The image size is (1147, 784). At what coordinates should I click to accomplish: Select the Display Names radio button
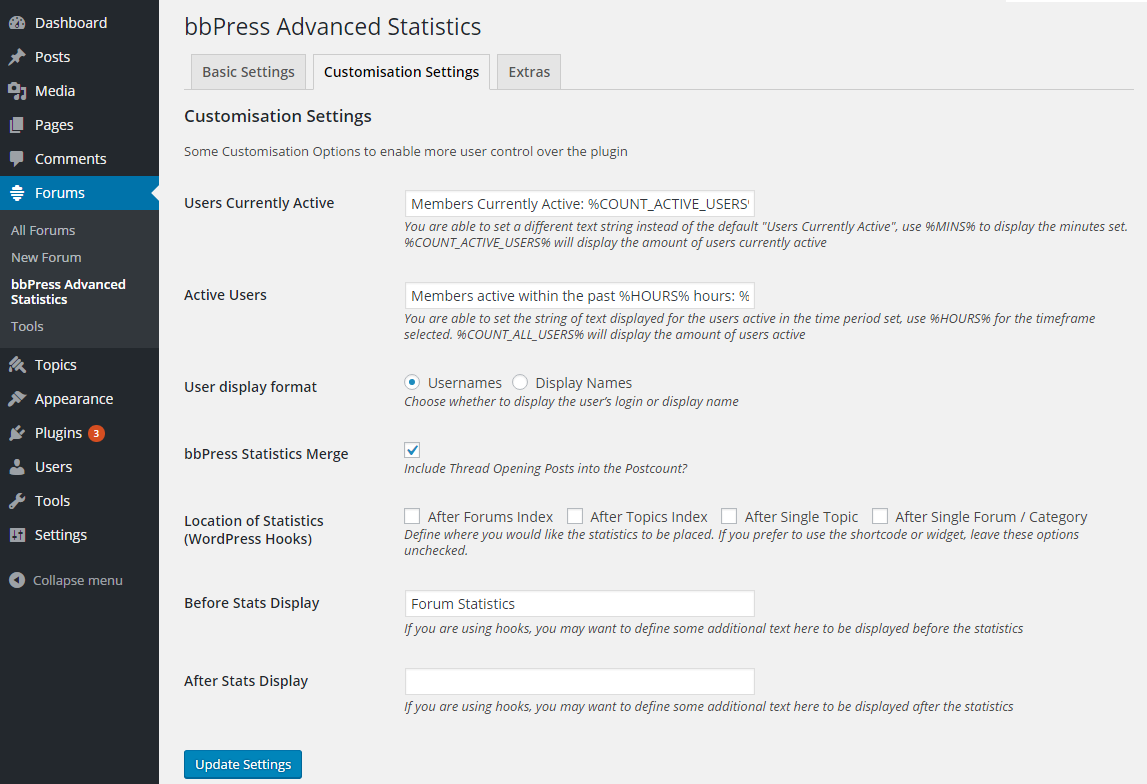click(519, 382)
